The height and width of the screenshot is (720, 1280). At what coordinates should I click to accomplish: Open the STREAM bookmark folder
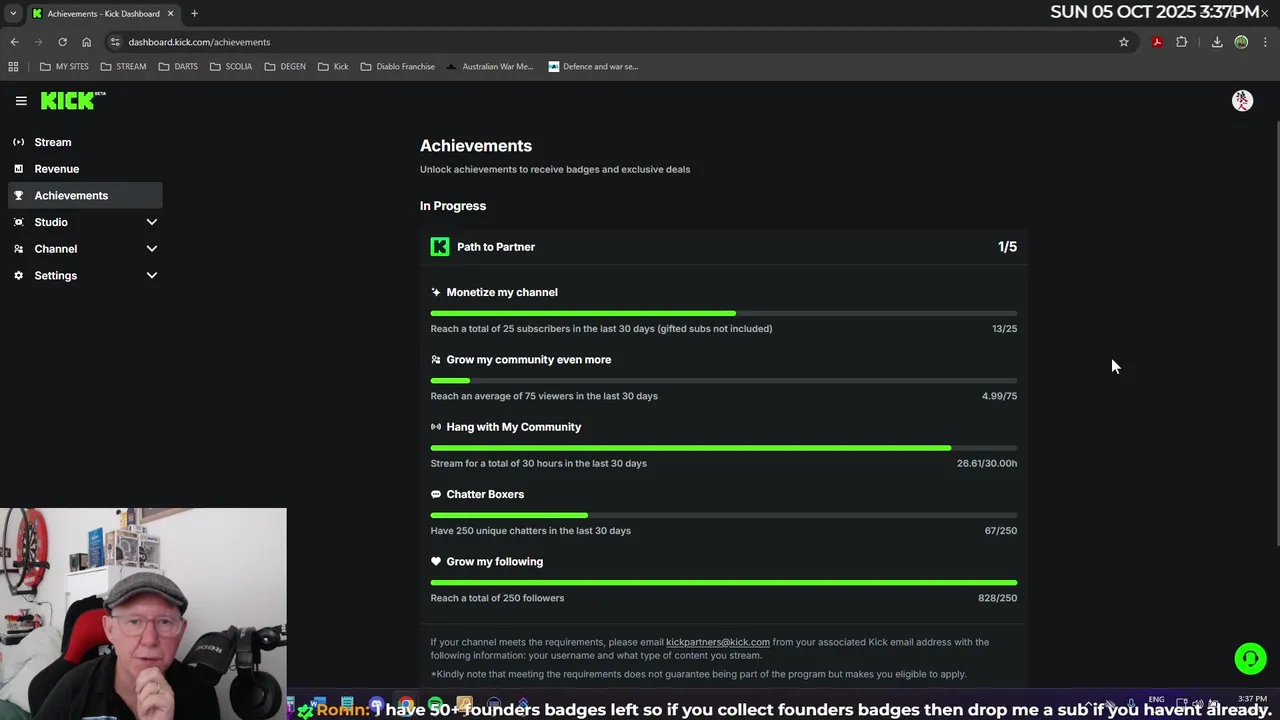point(123,67)
